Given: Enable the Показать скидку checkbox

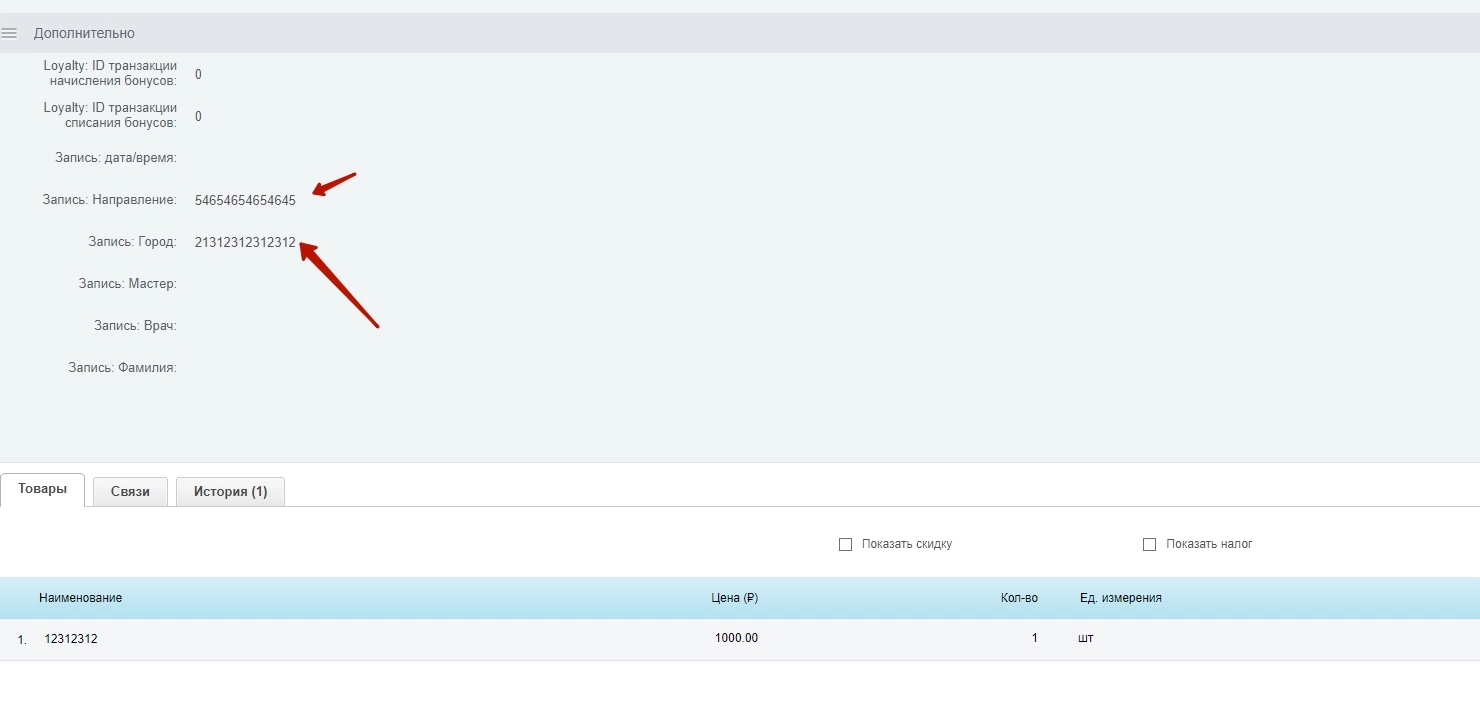Looking at the screenshot, I should 845,544.
